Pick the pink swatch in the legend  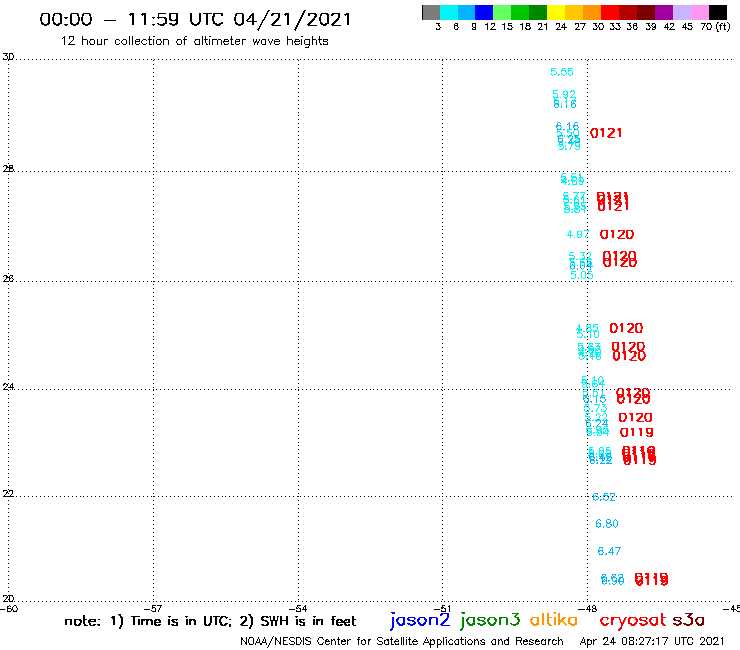point(699,12)
